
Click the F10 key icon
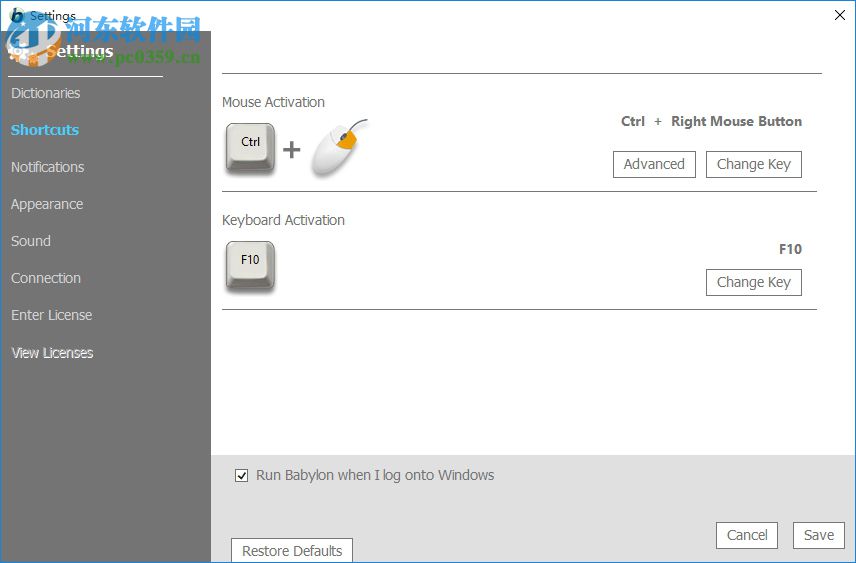[x=251, y=266]
